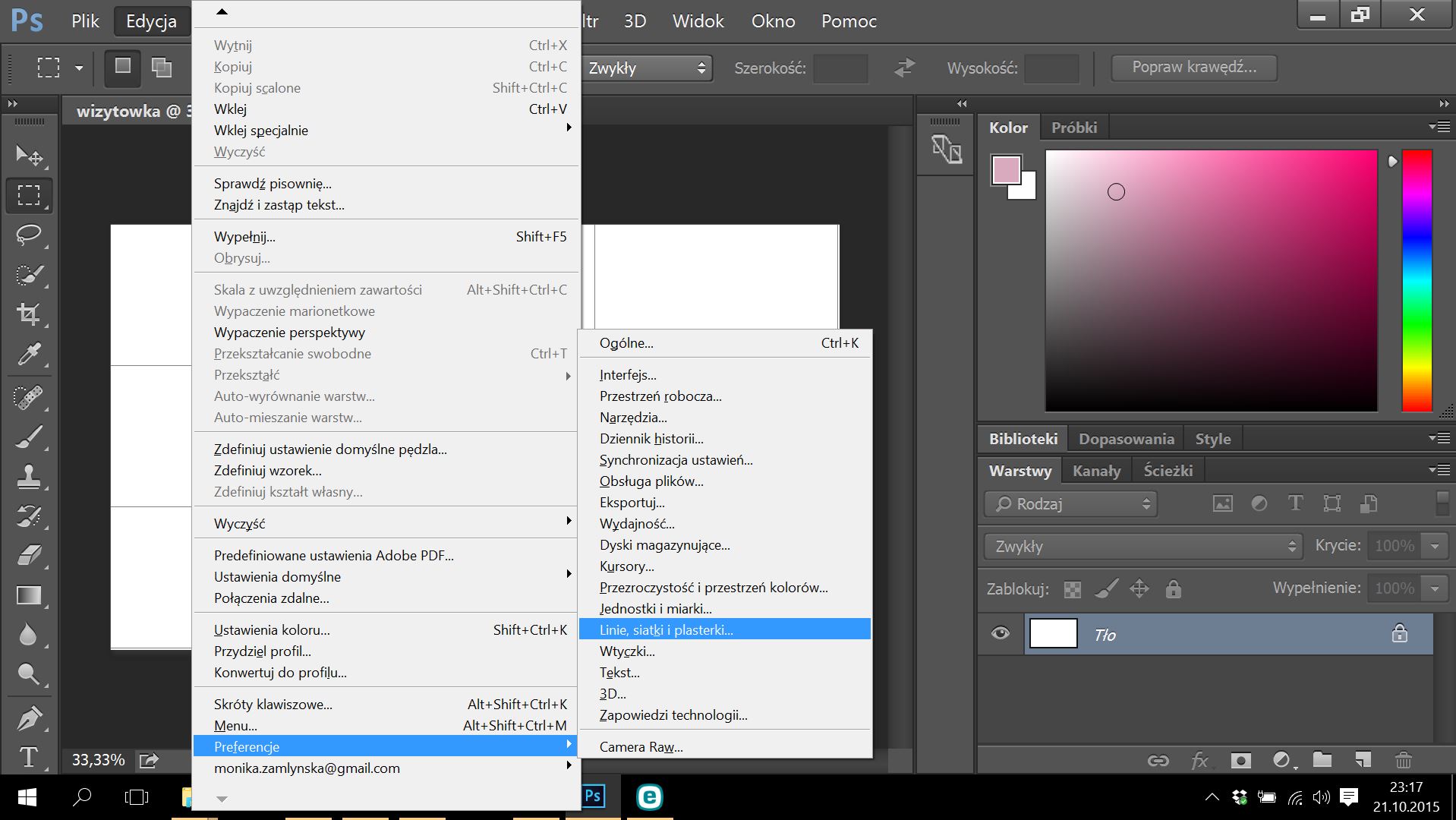Toggle lock all

(x=1173, y=588)
